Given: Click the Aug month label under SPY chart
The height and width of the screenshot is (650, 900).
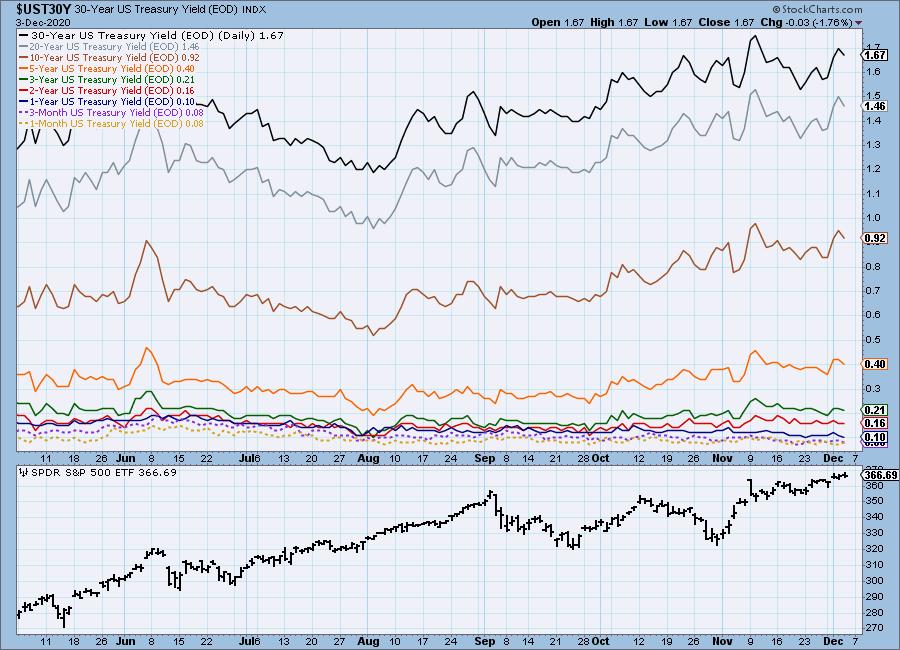Looking at the screenshot, I should tap(368, 641).
